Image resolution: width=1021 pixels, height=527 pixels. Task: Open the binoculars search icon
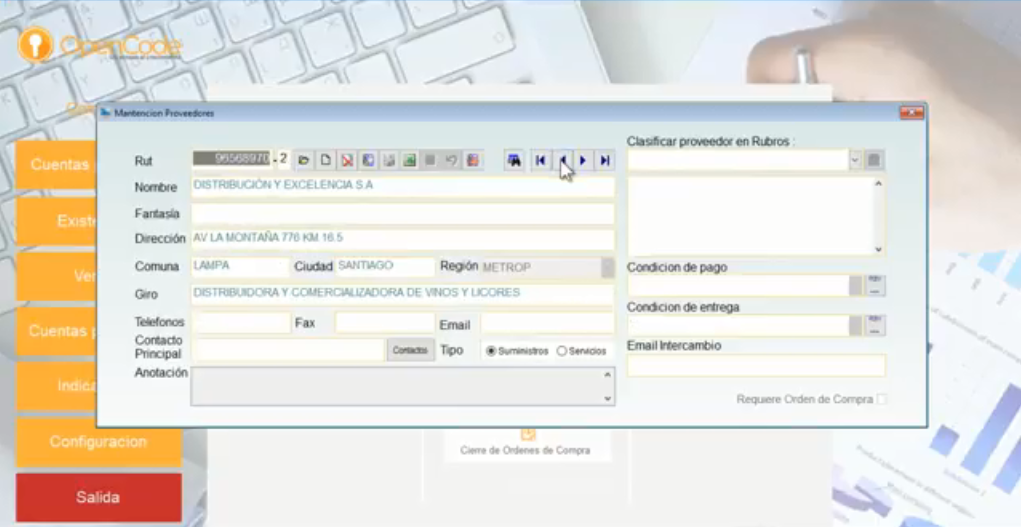point(514,160)
